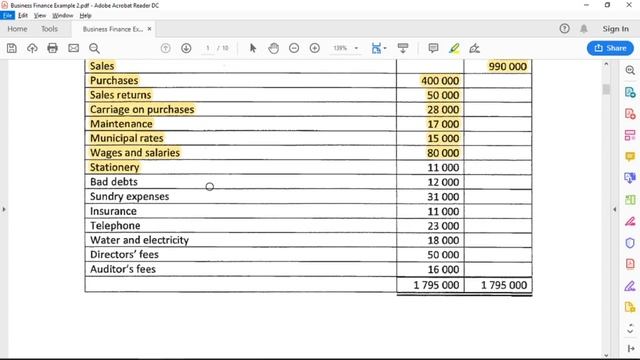Image resolution: width=640 pixels, height=360 pixels.
Task: Switch to the Tools tab
Action: (49, 29)
